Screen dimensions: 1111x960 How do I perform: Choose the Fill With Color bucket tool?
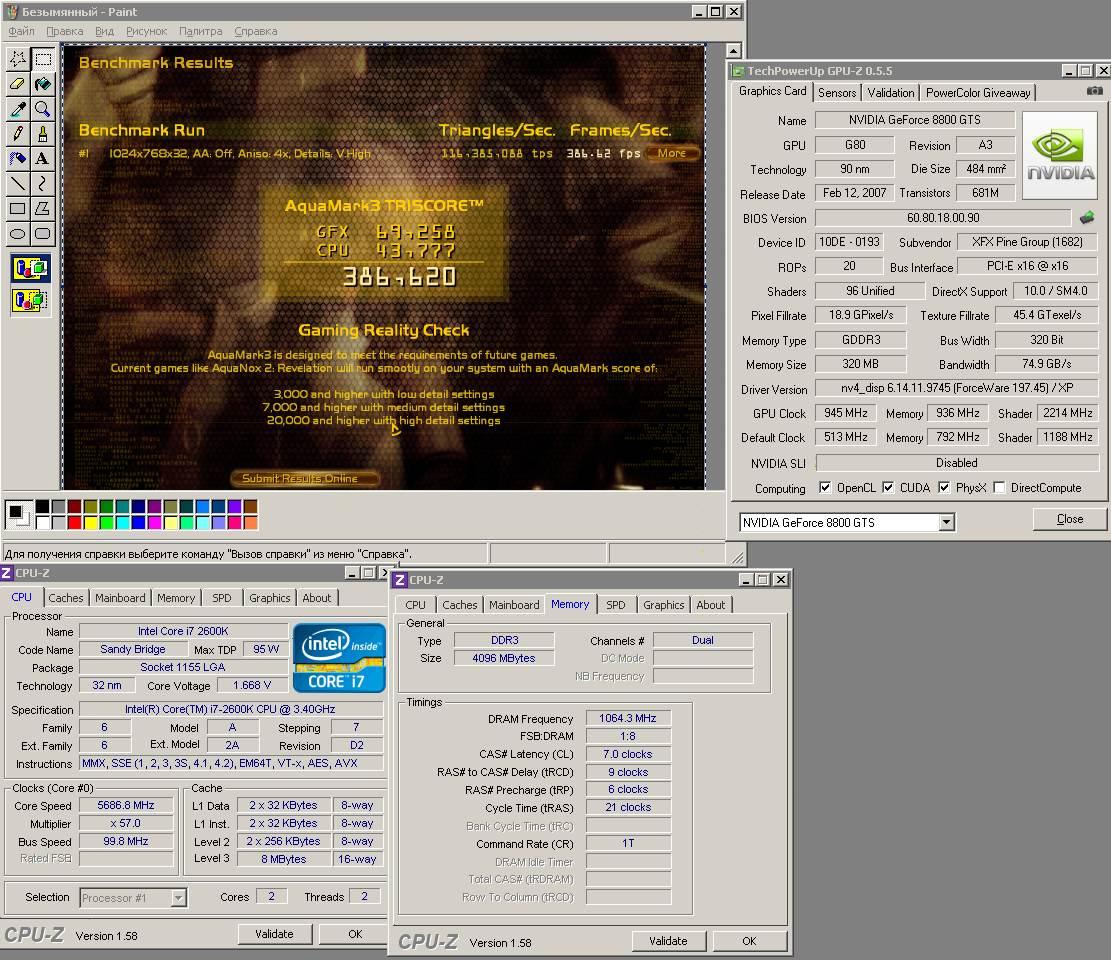(x=43, y=84)
